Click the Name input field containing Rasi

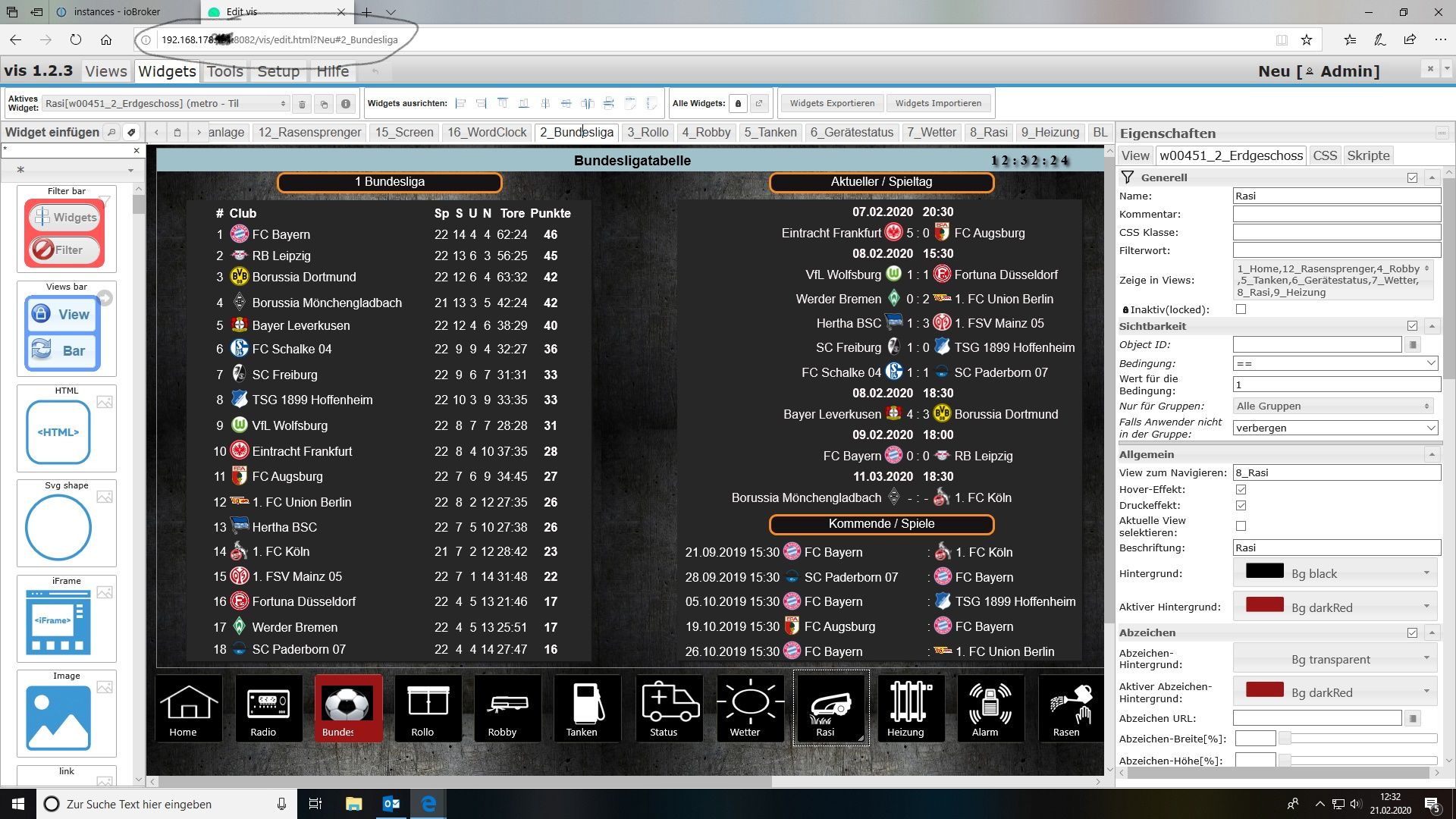1337,196
